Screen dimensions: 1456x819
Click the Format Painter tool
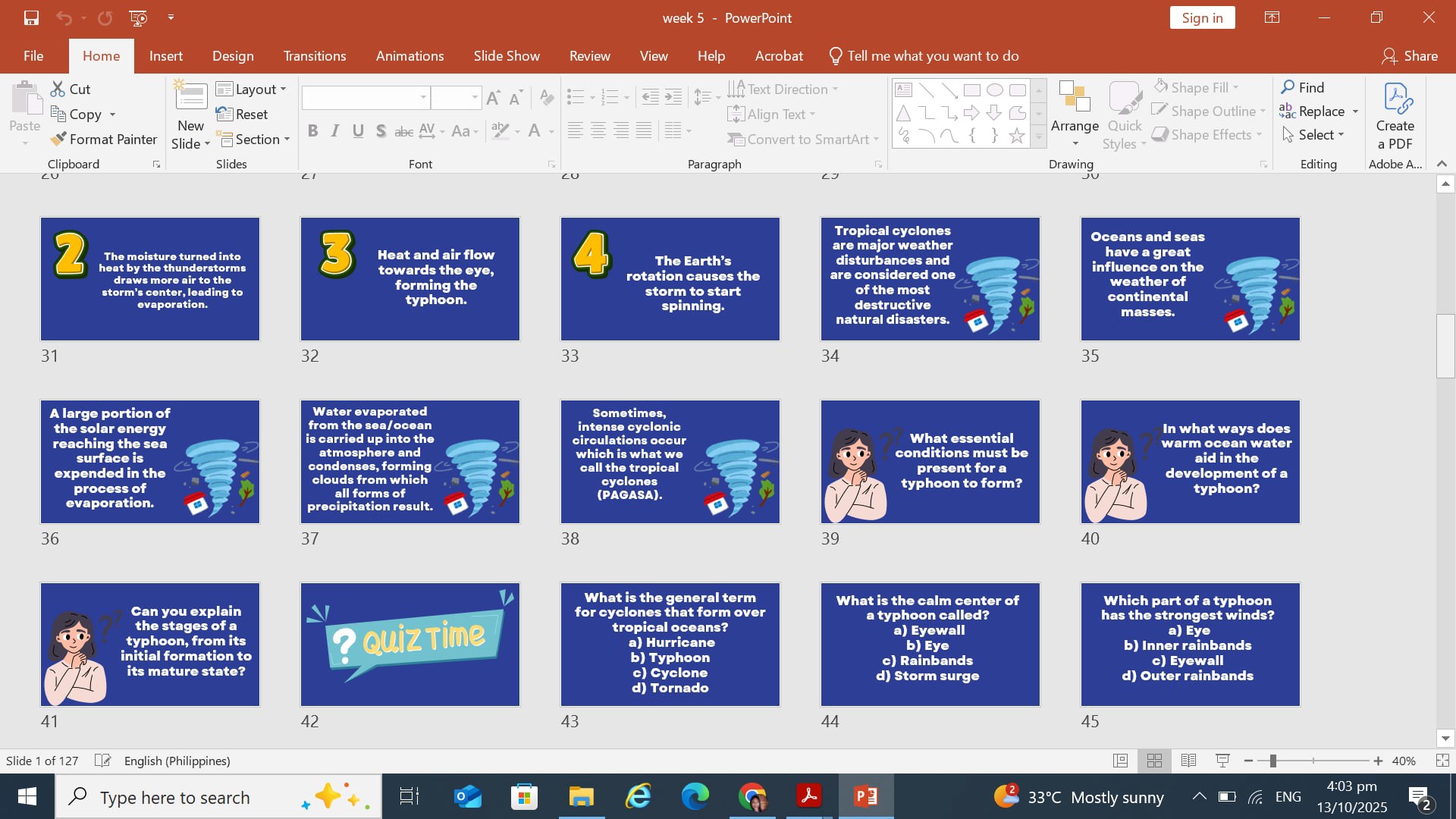pyautogui.click(x=104, y=139)
